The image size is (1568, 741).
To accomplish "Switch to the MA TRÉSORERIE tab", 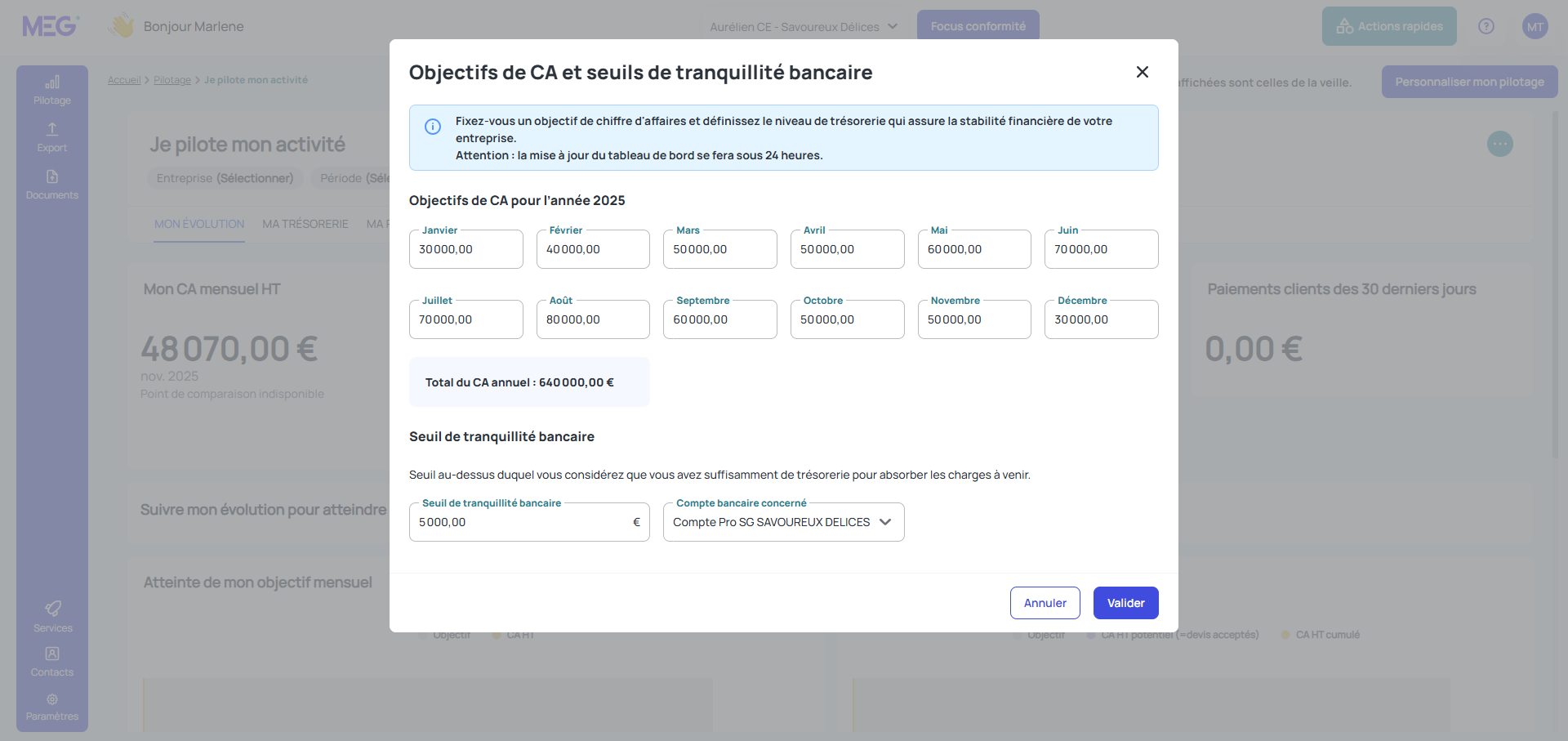I will point(305,224).
